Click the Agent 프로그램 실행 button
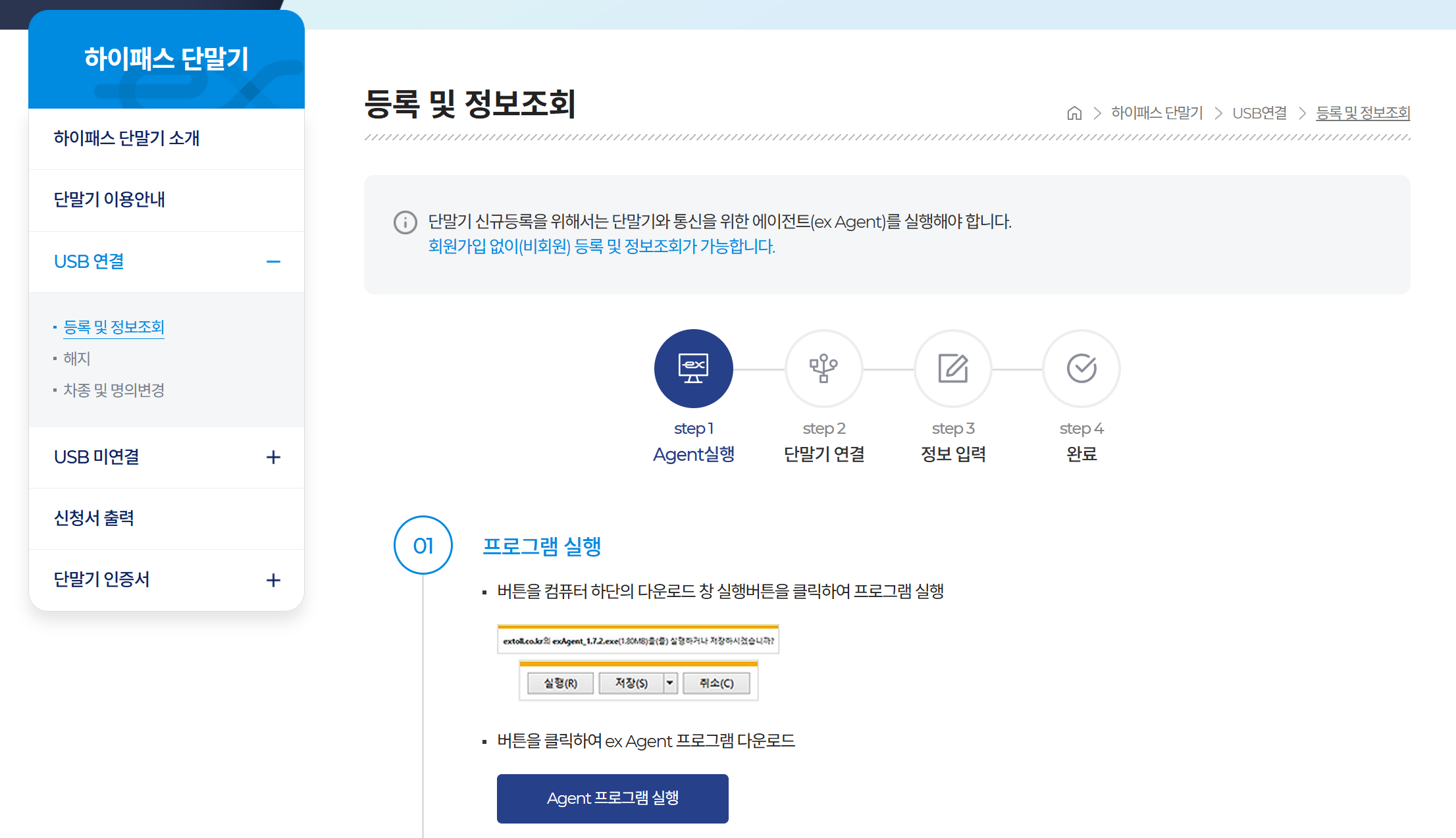This screenshot has height=838, width=1456. click(x=612, y=799)
